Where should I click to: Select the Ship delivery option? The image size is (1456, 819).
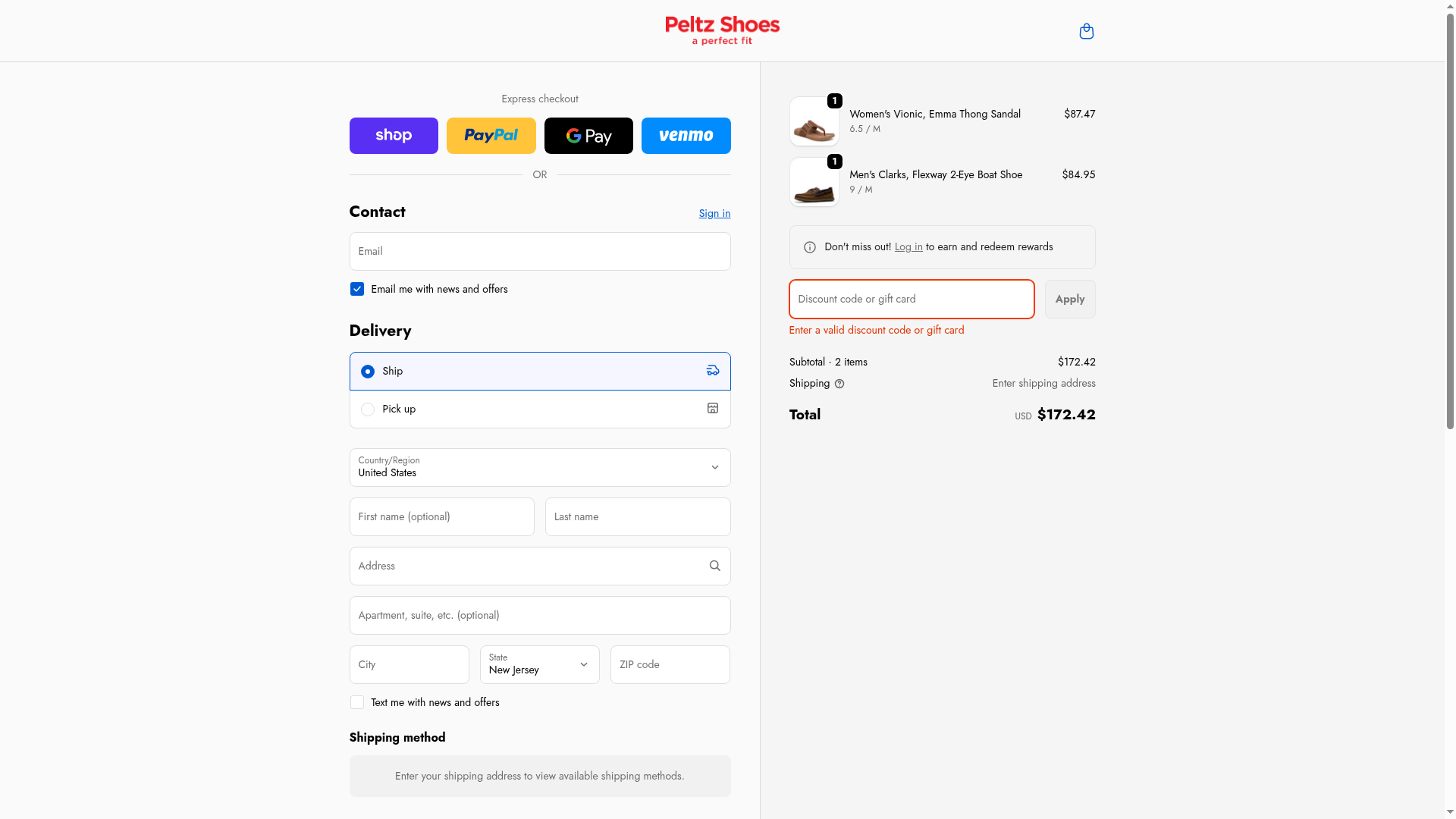(368, 372)
